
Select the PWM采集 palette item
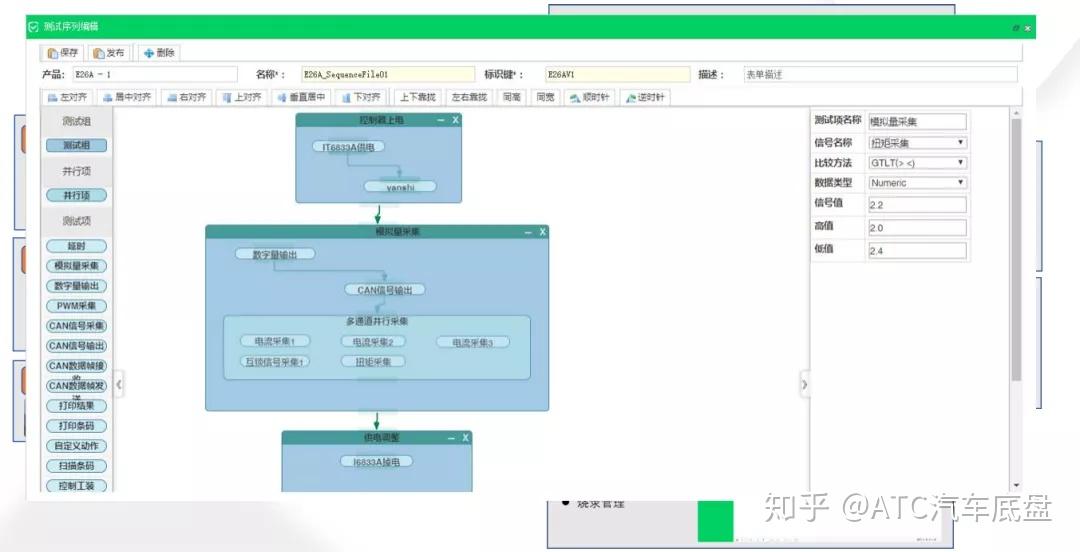click(76, 306)
